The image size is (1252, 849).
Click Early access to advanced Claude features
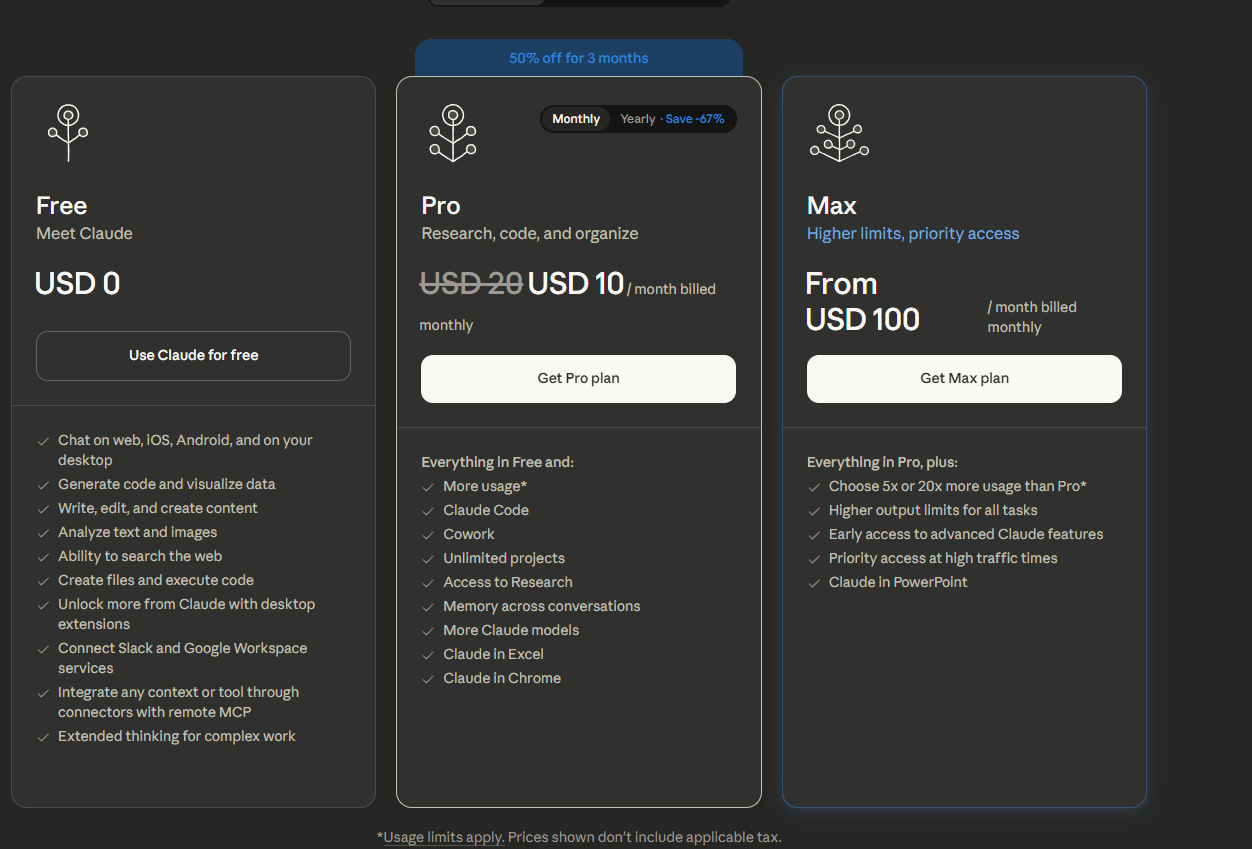click(966, 534)
